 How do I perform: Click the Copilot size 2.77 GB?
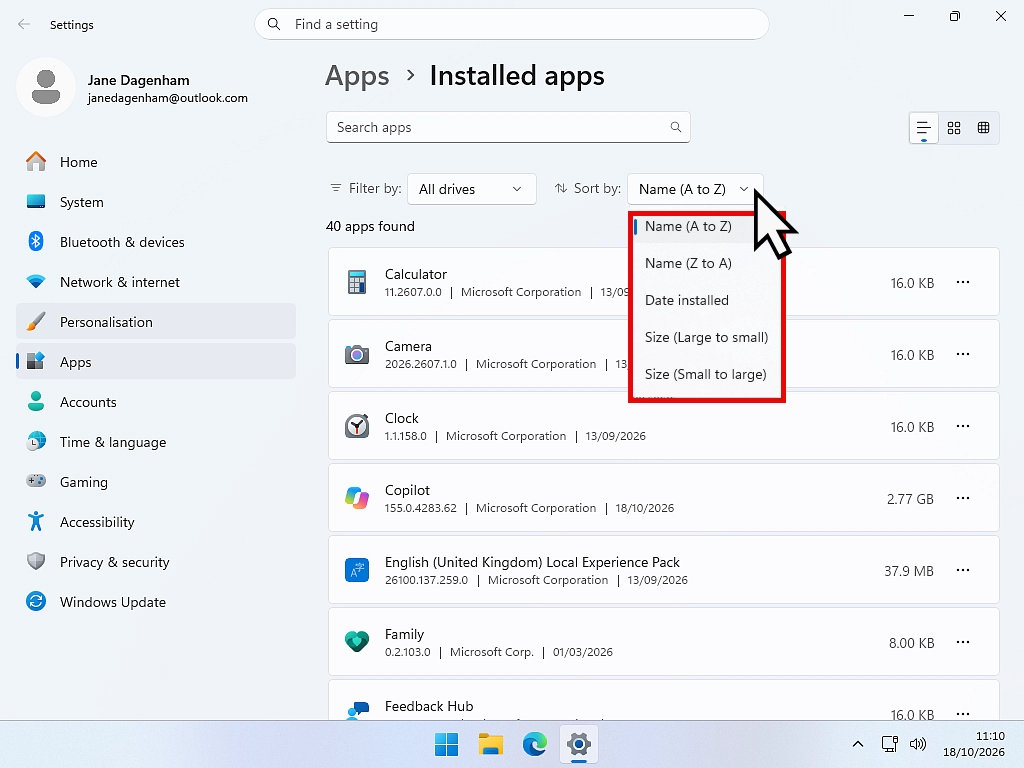coord(910,499)
